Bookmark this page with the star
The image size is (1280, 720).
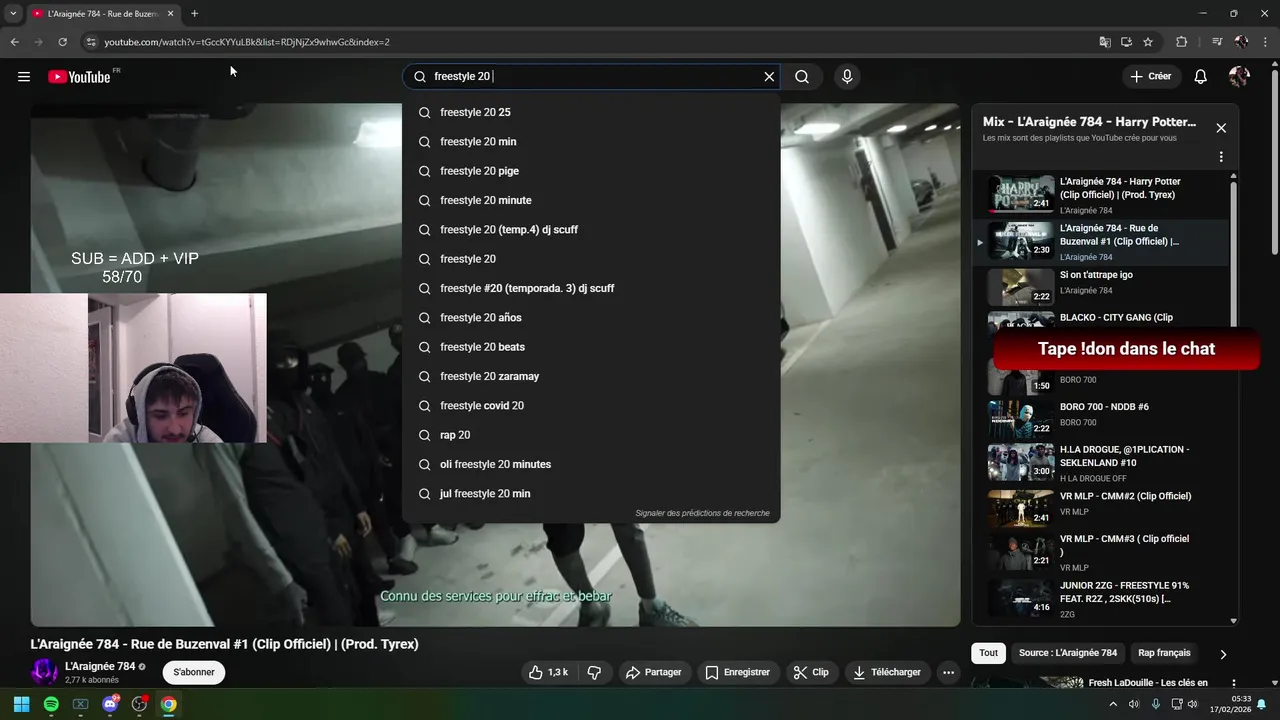click(x=1148, y=42)
